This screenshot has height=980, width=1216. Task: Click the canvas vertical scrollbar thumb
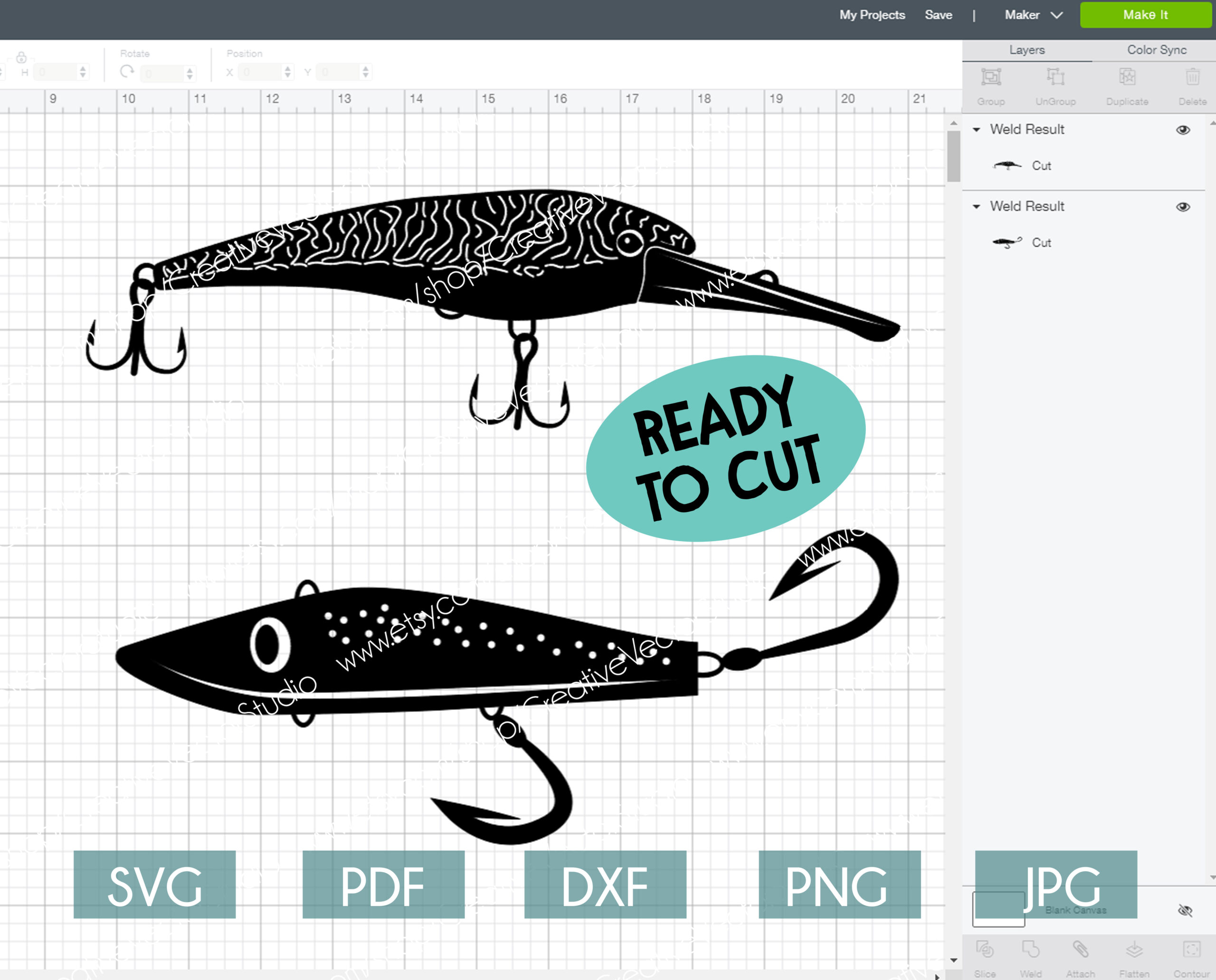click(953, 156)
